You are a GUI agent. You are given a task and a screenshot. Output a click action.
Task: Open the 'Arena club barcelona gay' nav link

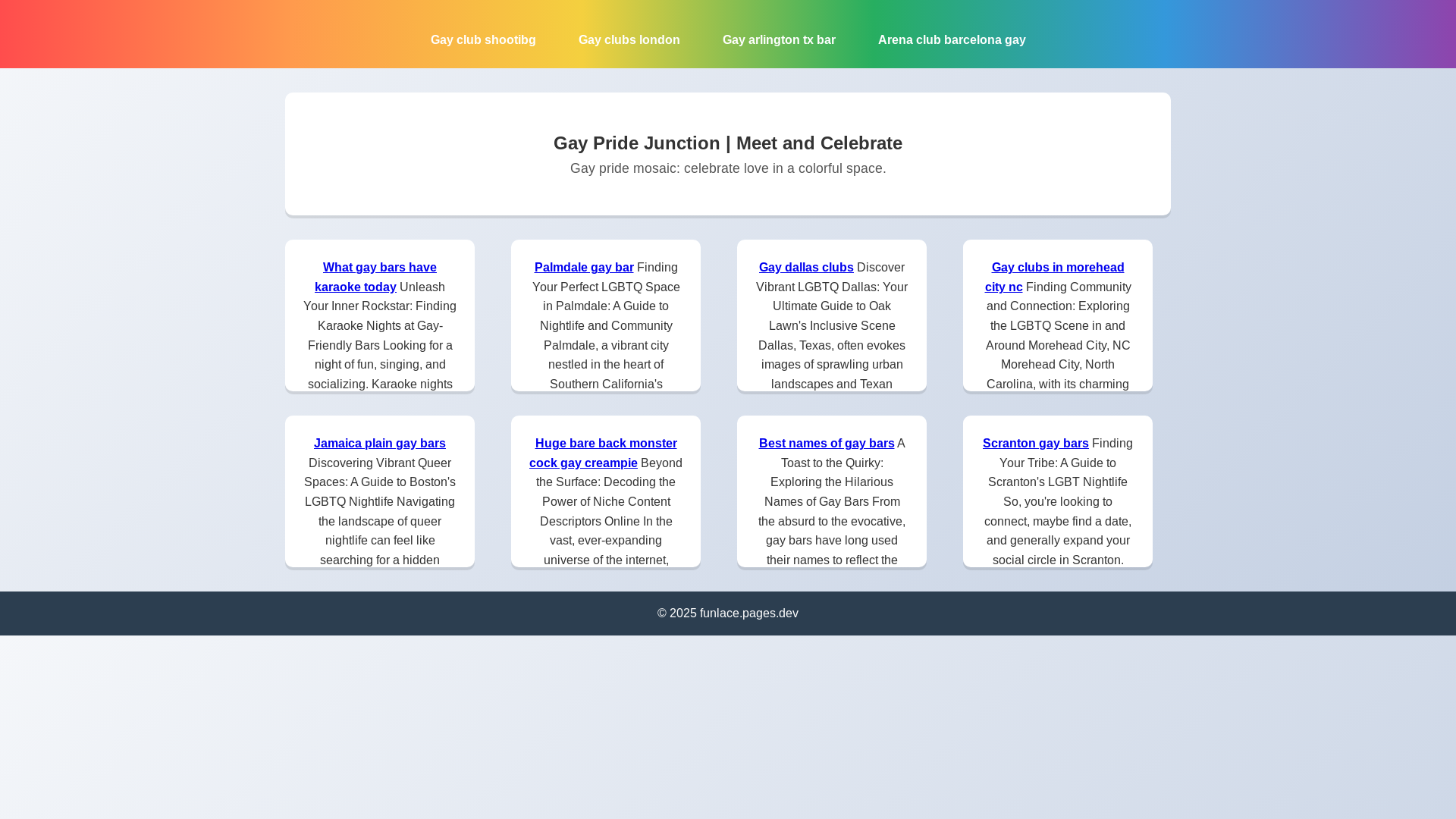(x=952, y=39)
